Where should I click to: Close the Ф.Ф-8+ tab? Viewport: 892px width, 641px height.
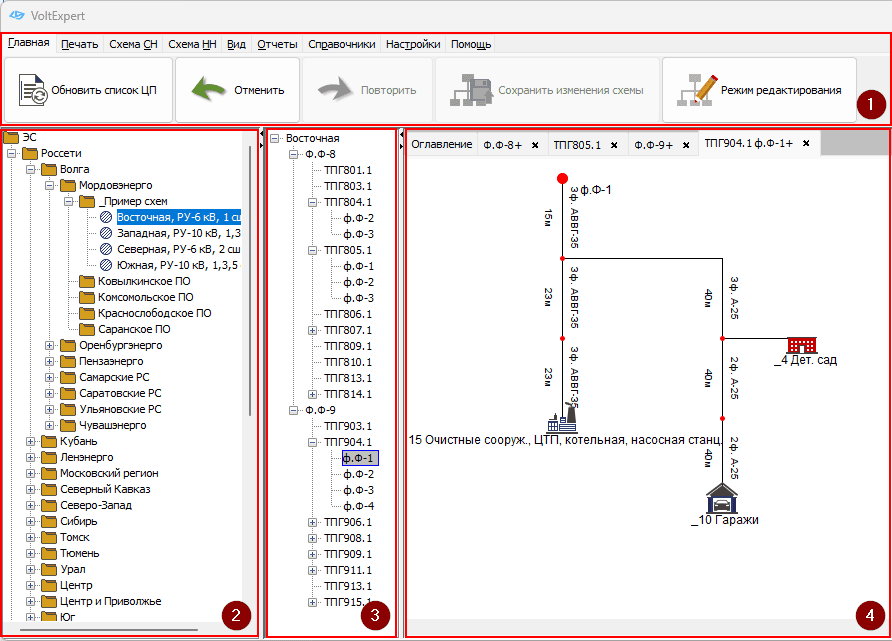tap(535, 145)
